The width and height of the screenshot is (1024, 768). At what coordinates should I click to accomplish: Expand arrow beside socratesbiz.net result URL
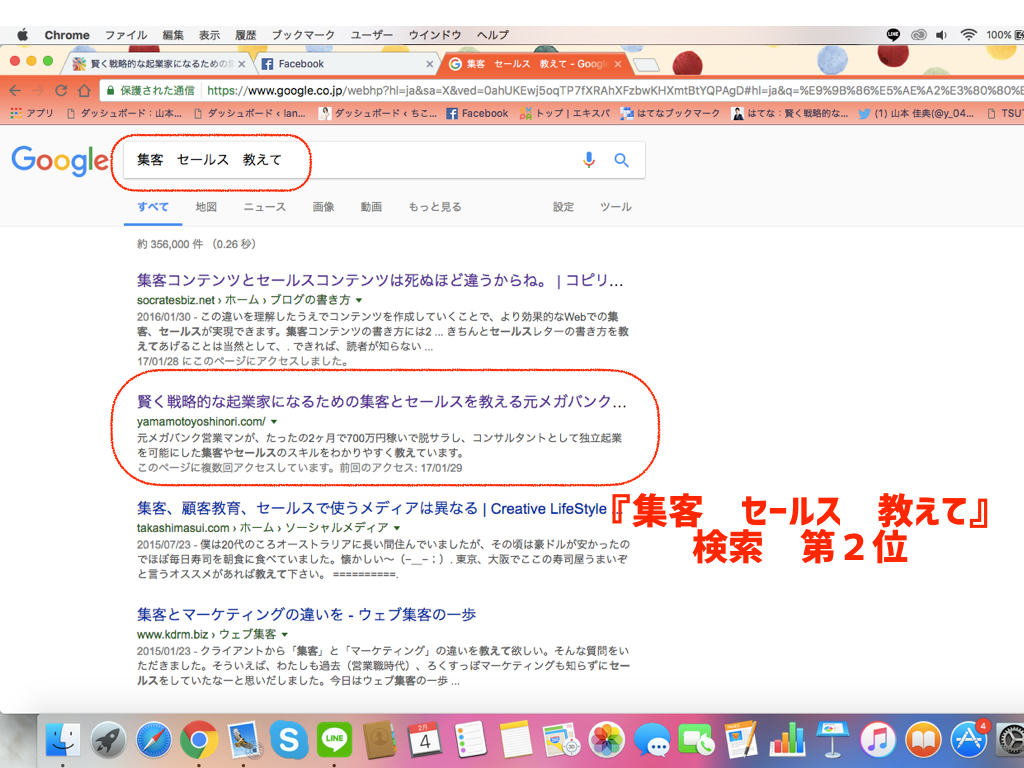pyautogui.click(x=359, y=300)
